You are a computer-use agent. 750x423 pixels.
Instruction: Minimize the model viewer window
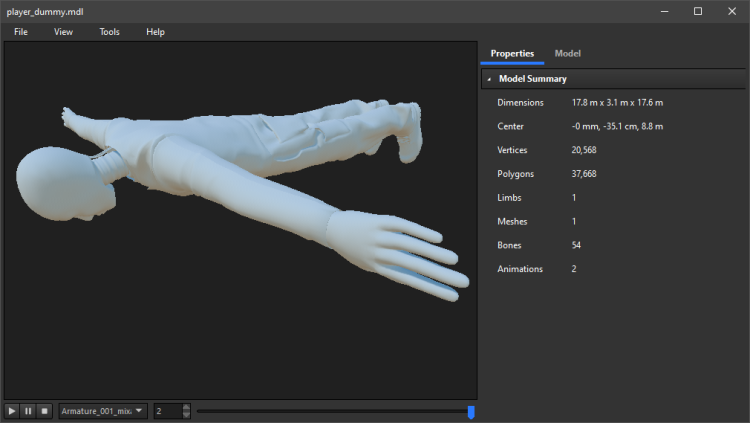pos(664,11)
